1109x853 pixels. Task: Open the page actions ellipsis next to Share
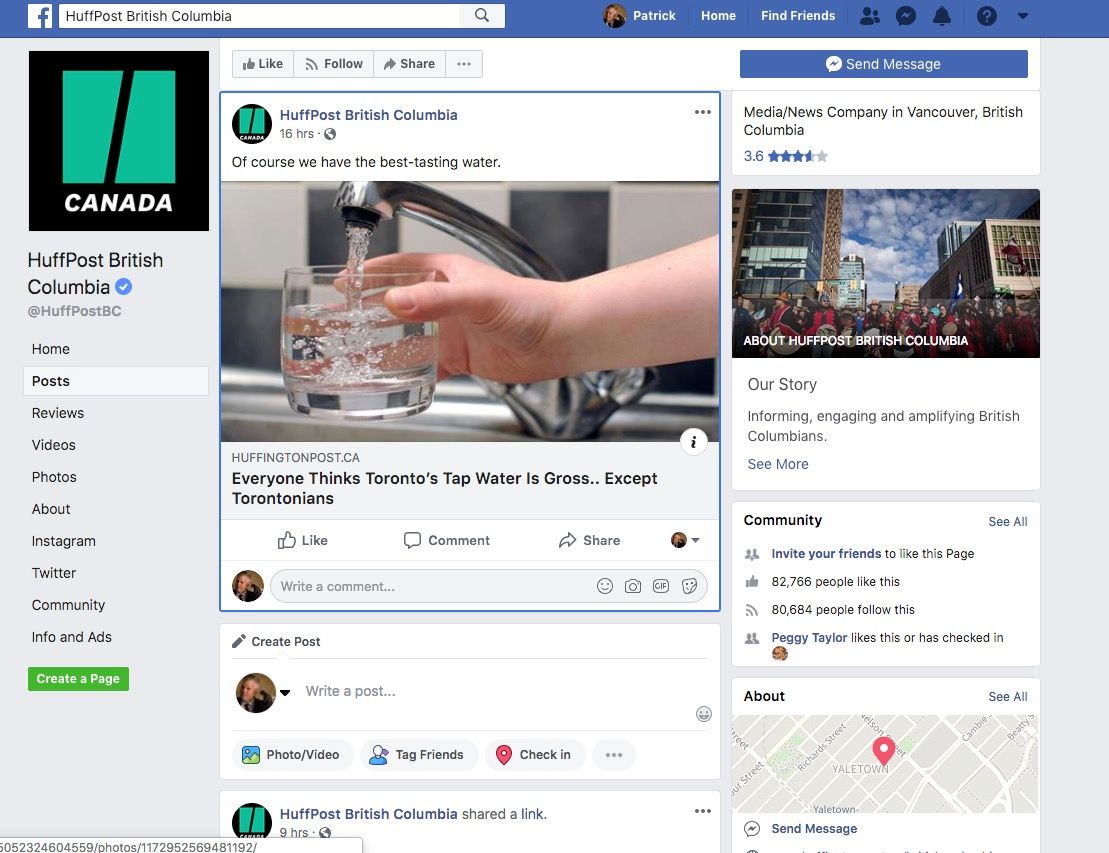pyautogui.click(x=464, y=64)
